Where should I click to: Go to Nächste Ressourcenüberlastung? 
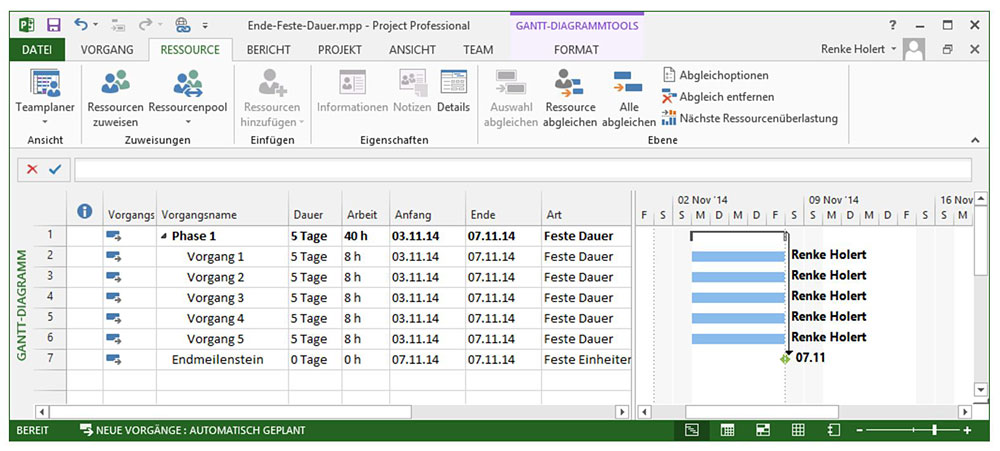[x=750, y=118]
